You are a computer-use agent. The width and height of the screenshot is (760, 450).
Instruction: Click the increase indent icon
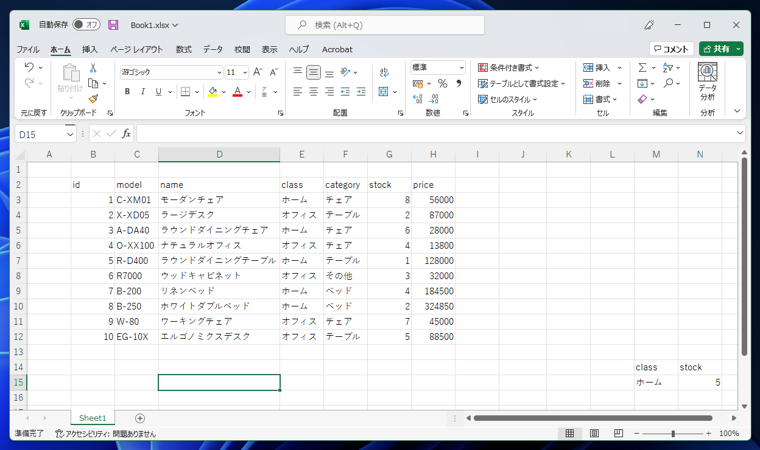tap(361, 92)
